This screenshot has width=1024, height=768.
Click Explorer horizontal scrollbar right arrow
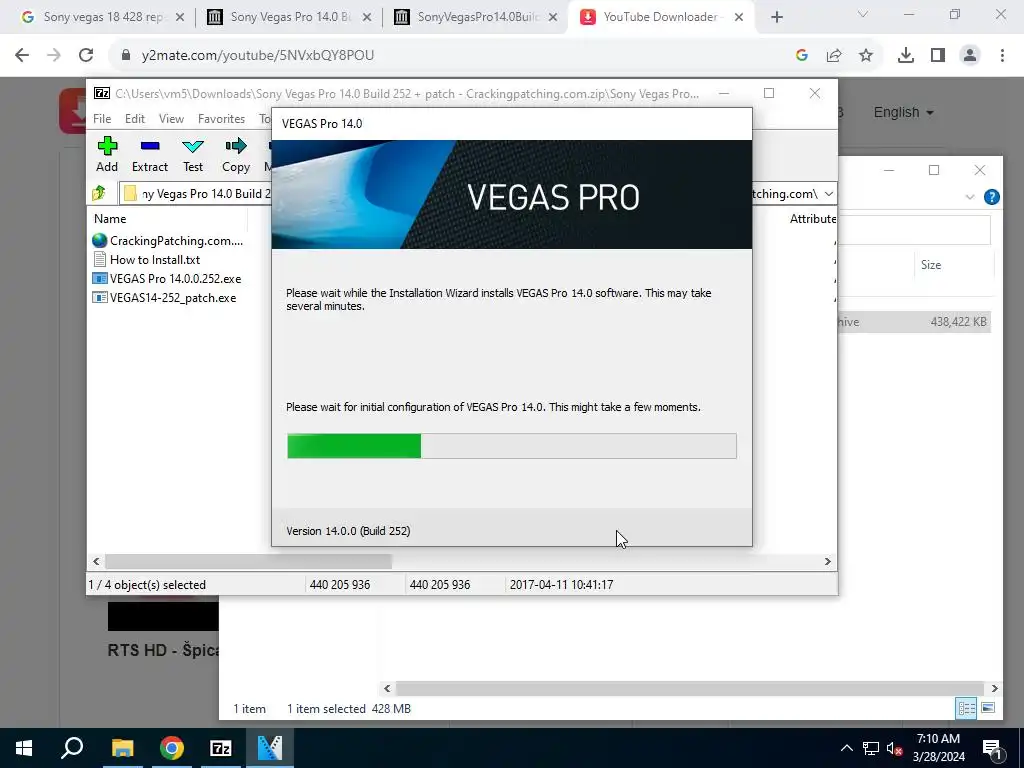[x=994, y=688]
